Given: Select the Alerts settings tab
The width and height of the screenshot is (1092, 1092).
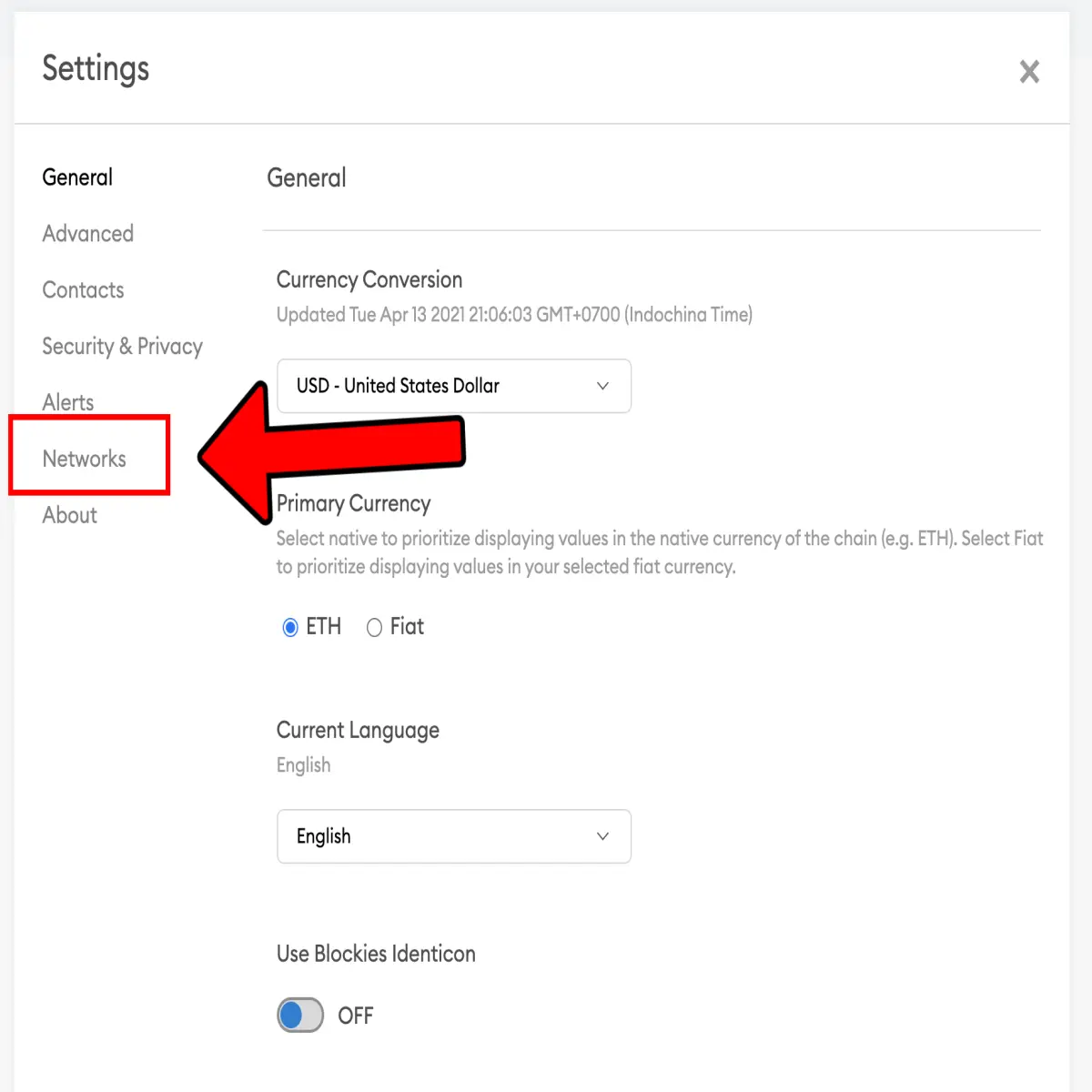Looking at the screenshot, I should coord(67,402).
